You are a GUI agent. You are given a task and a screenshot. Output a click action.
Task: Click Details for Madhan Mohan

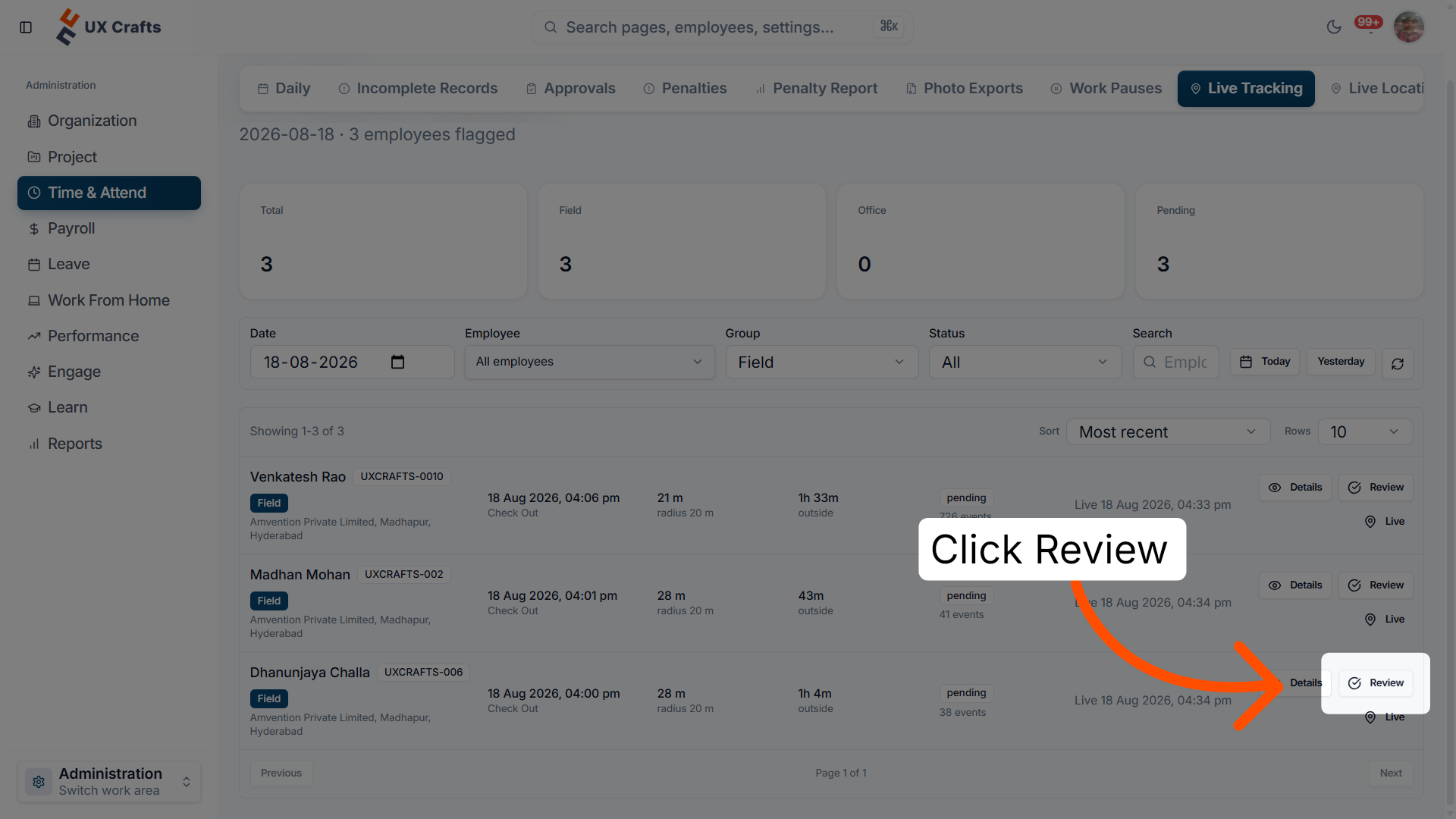pyautogui.click(x=1295, y=585)
